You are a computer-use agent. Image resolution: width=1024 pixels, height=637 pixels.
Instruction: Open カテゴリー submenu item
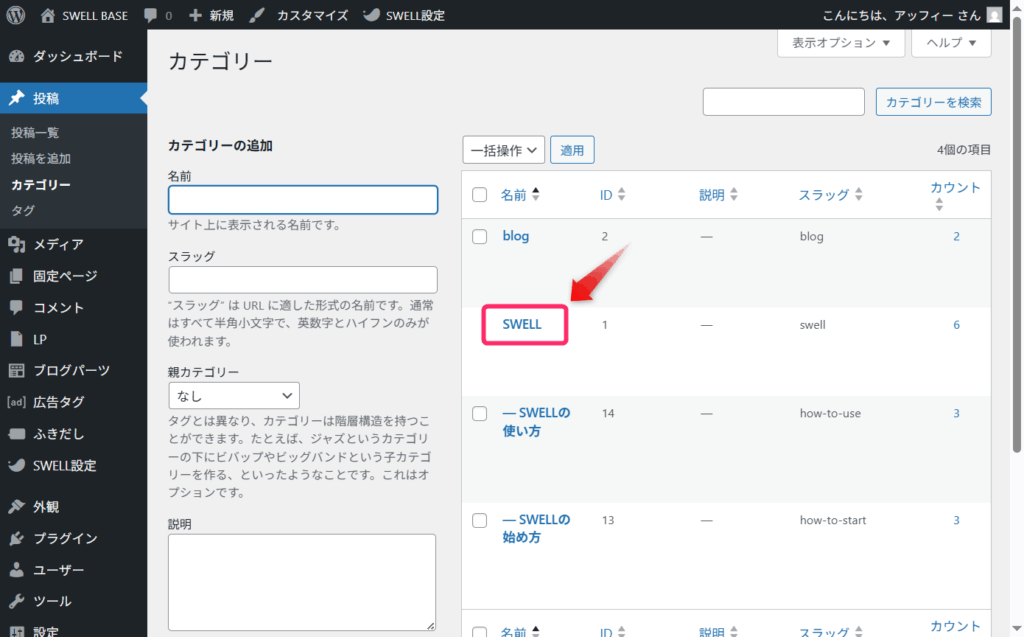tap(40, 185)
